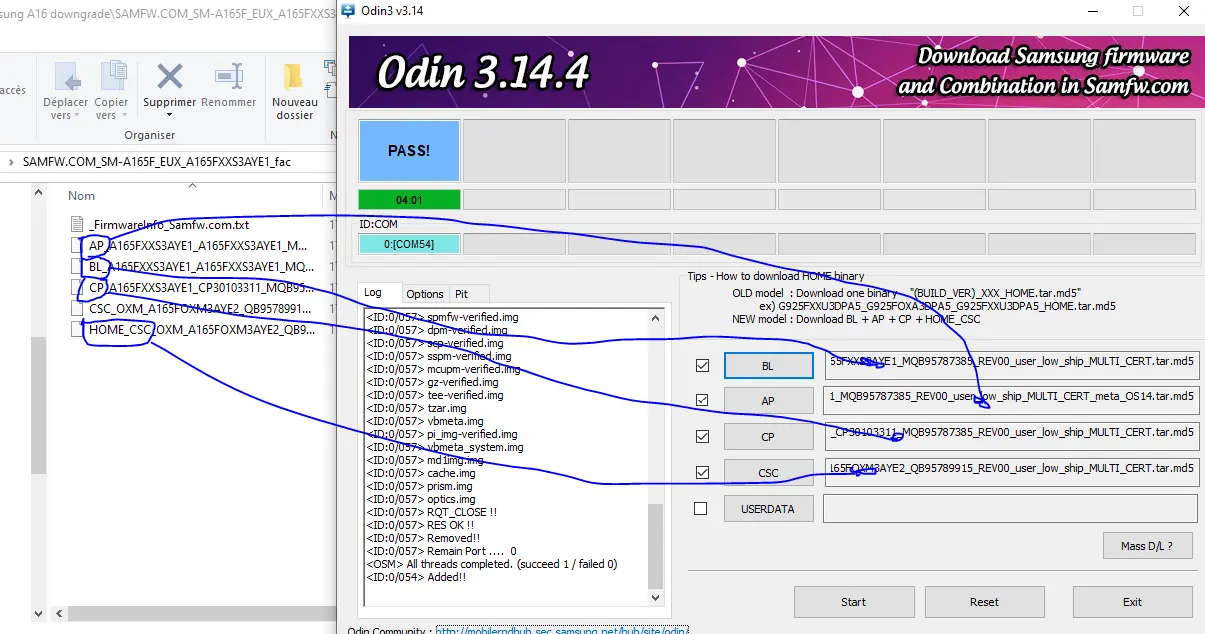
Task: Click the green 04:01 progress bar
Action: pos(409,199)
